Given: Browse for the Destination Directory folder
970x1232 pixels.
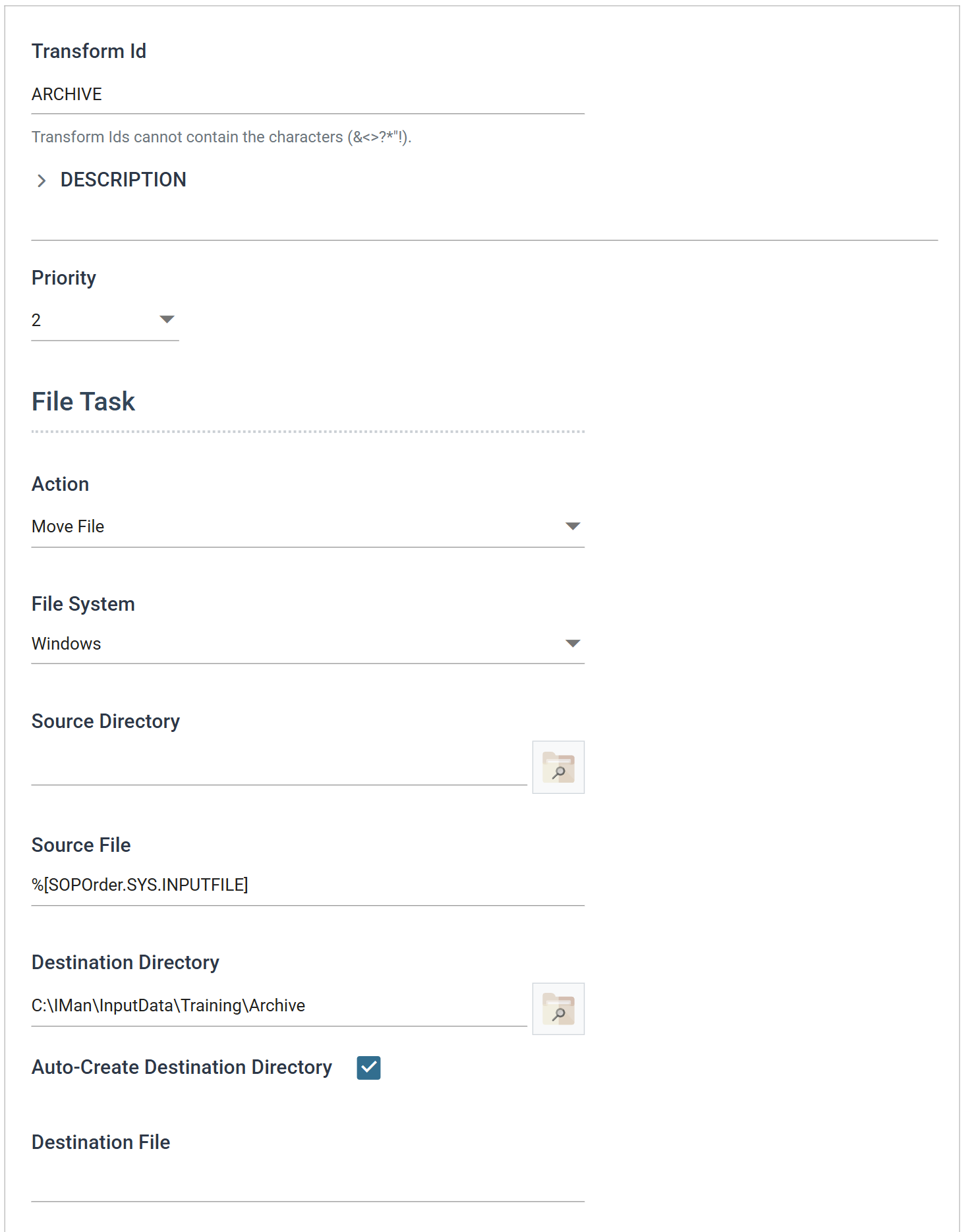Looking at the screenshot, I should 558,1009.
